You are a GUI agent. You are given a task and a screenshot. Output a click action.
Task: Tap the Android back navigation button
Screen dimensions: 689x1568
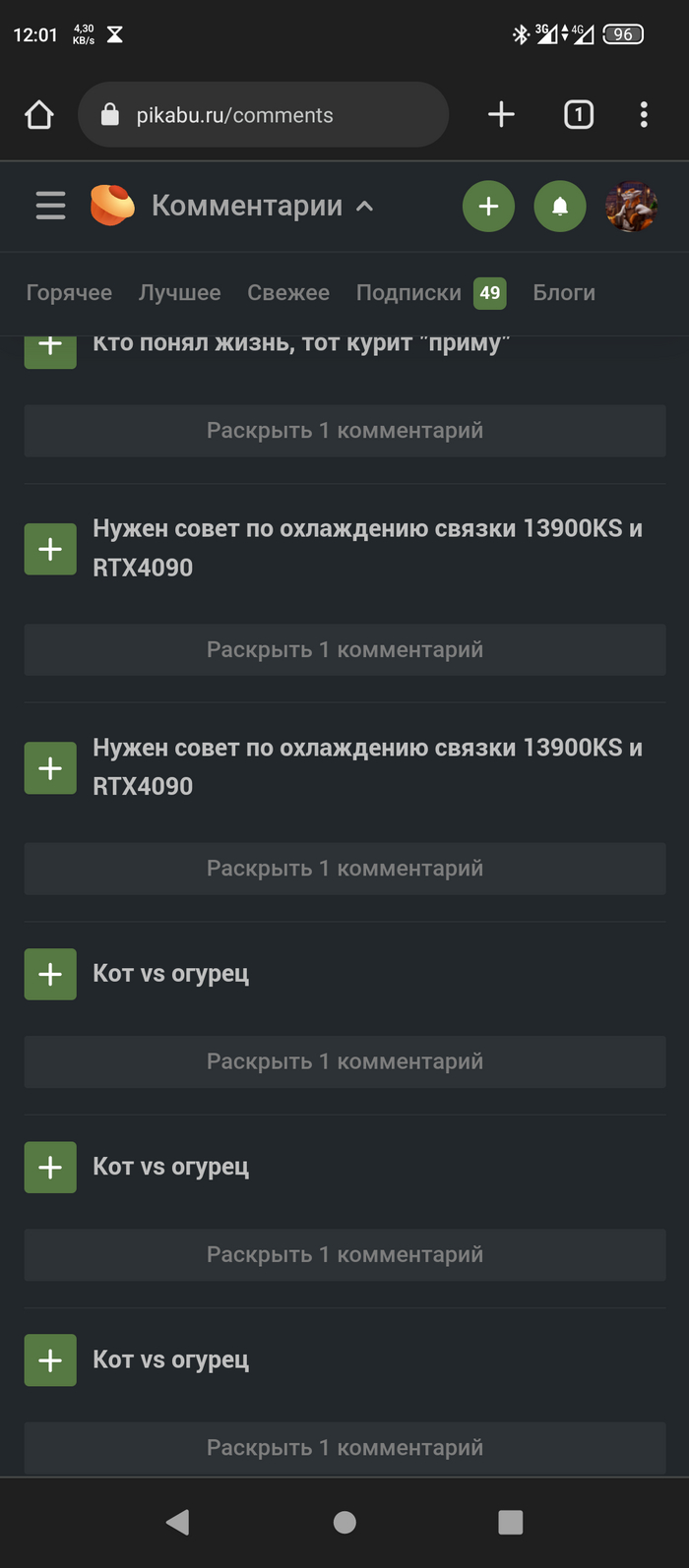click(177, 1522)
